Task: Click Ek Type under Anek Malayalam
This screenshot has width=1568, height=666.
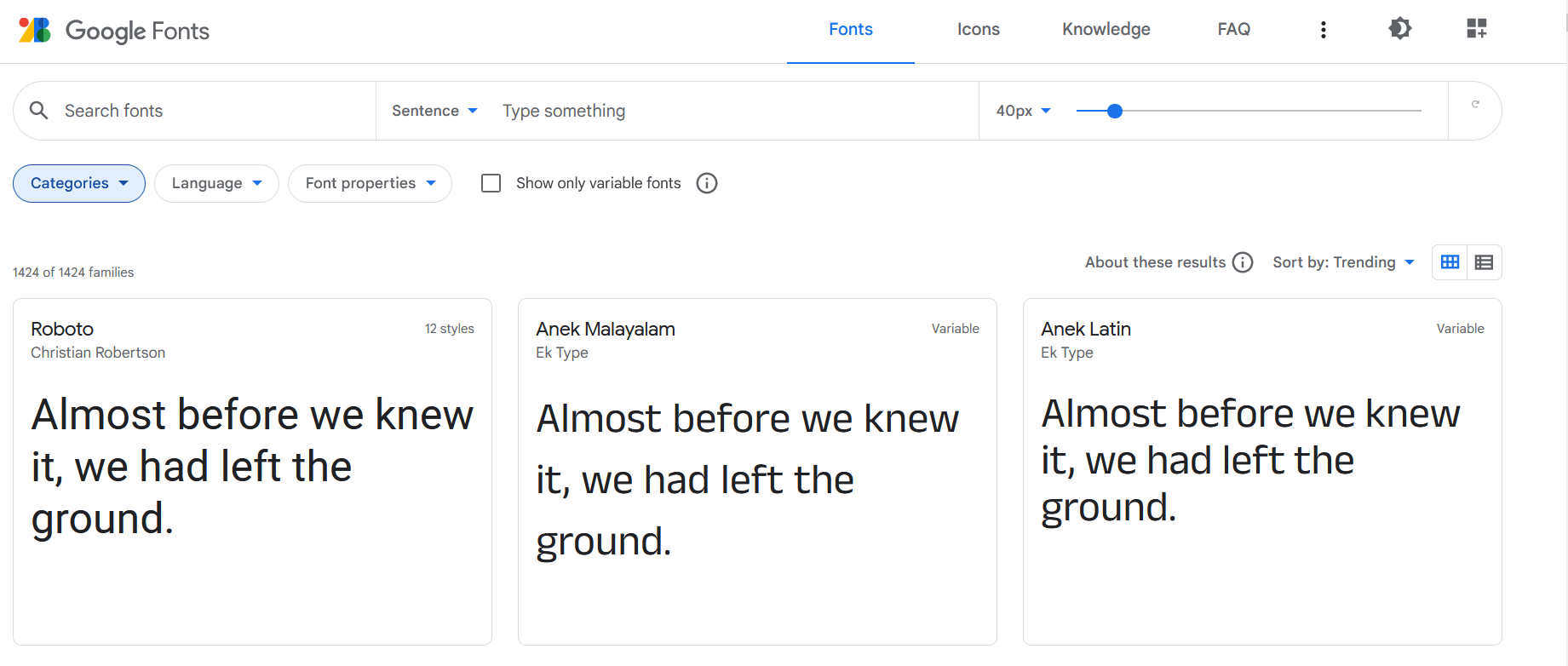Action: [x=562, y=353]
